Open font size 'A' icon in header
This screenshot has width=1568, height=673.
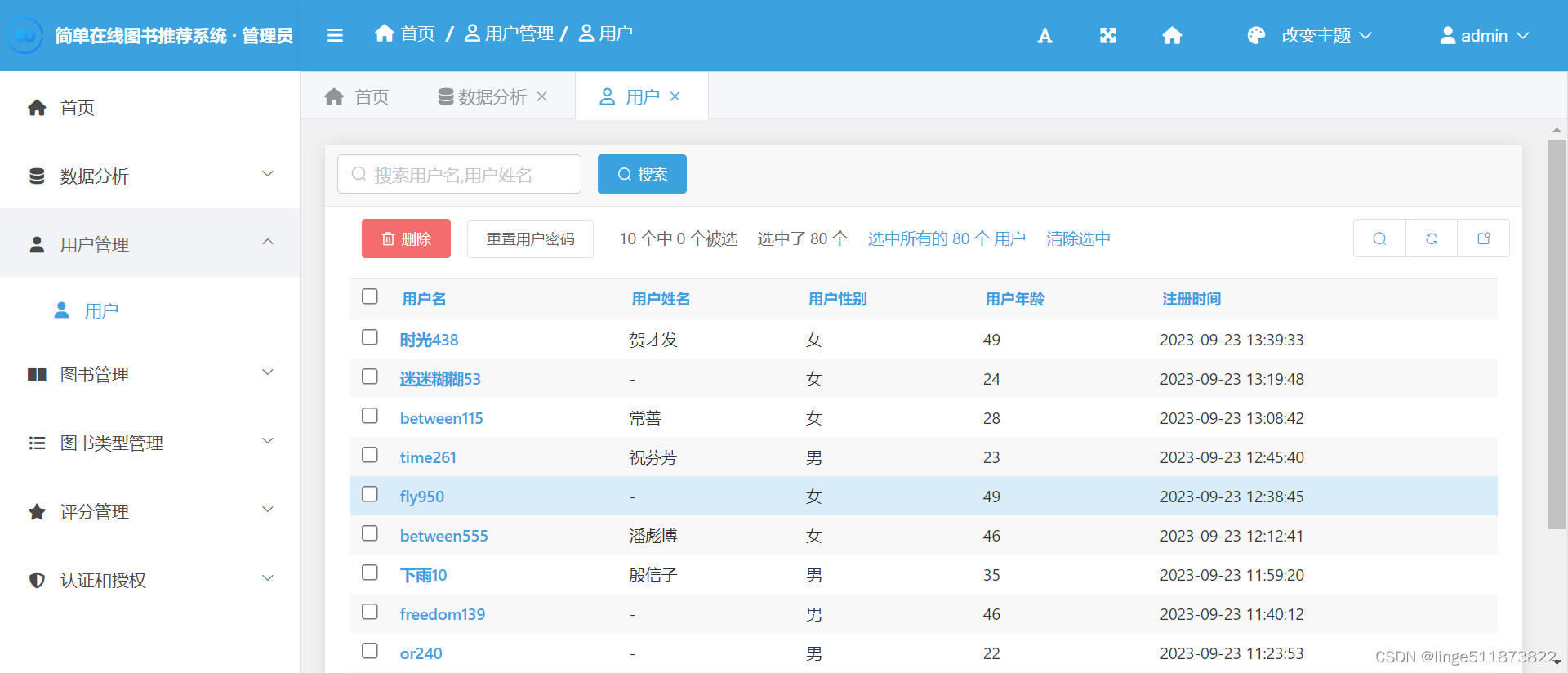pyautogui.click(x=1045, y=35)
